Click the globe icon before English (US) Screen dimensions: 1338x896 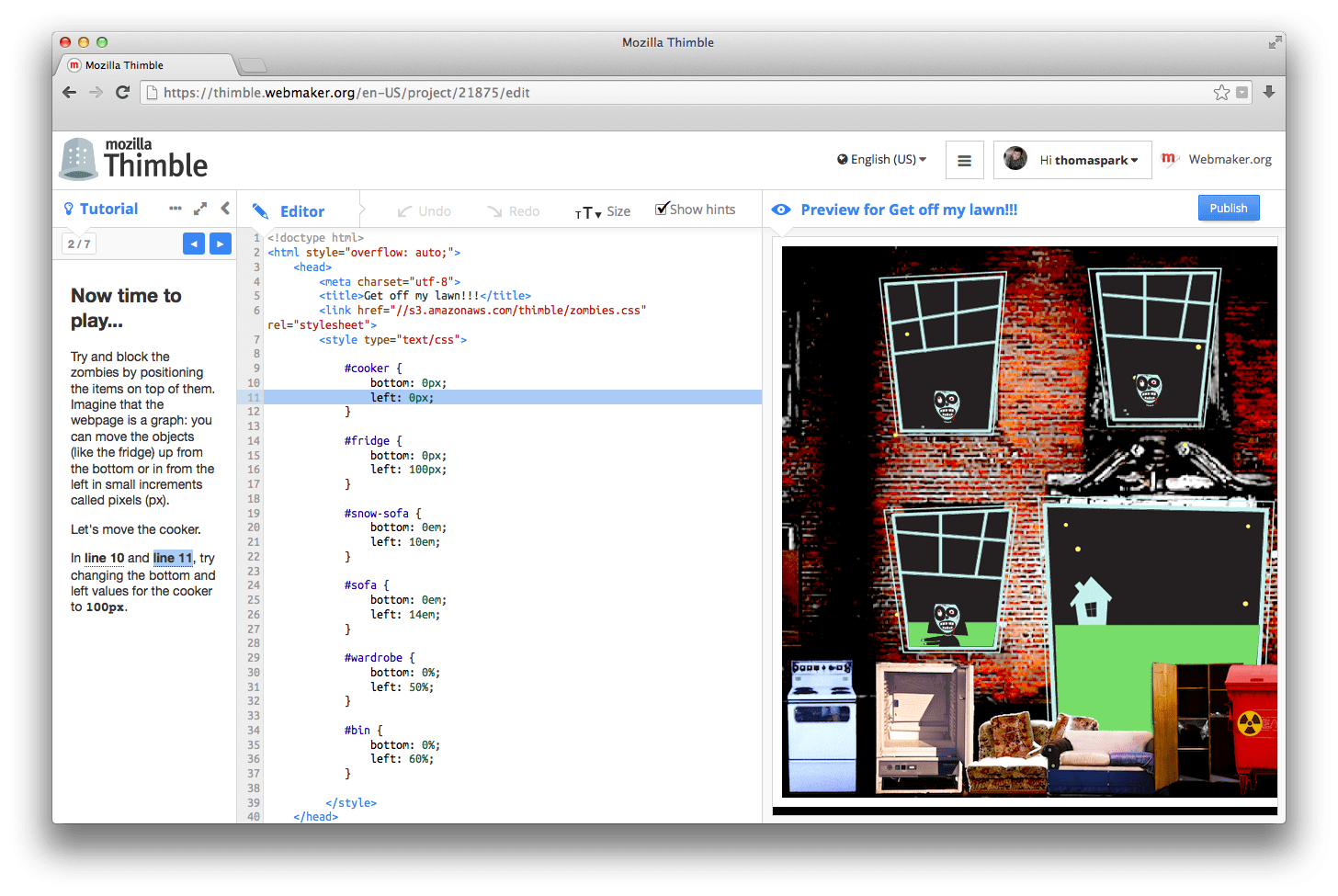pyautogui.click(x=841, y=159)
